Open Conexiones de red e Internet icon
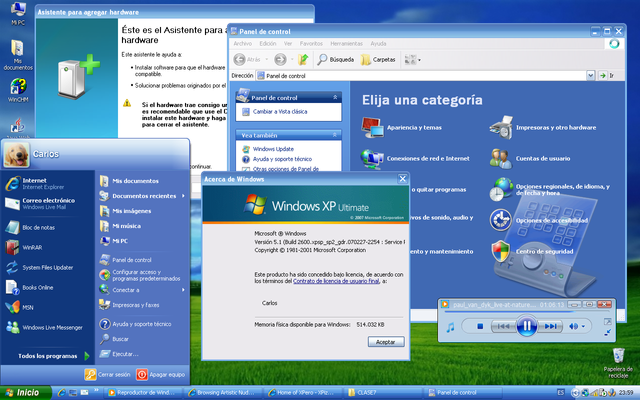Image resolution: width=640 pixels, height=400 pixels. click(372, 158)
